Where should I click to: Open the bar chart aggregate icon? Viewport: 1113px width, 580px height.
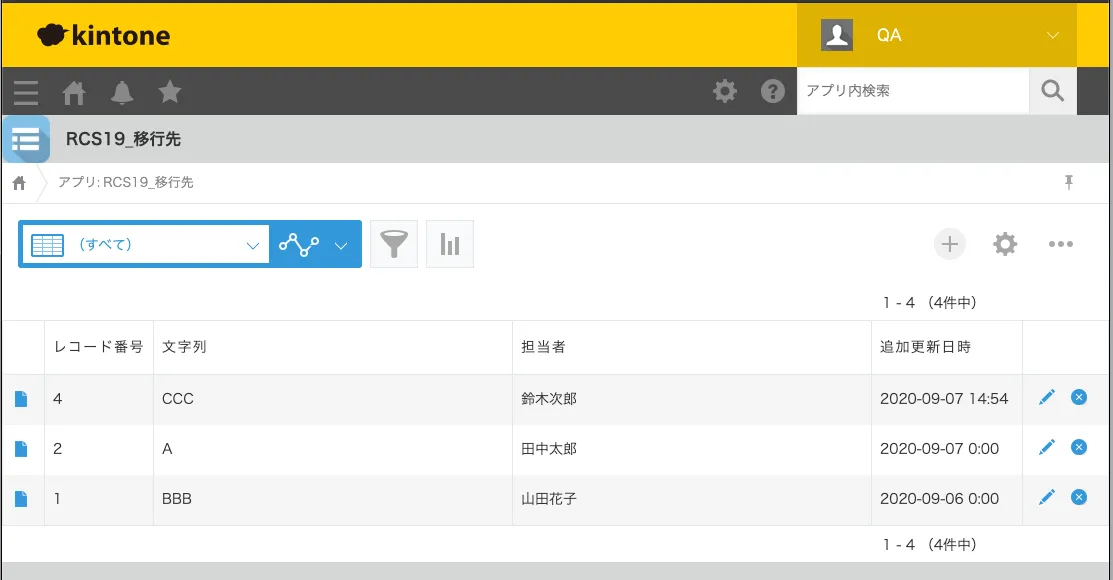click(450, 244)
